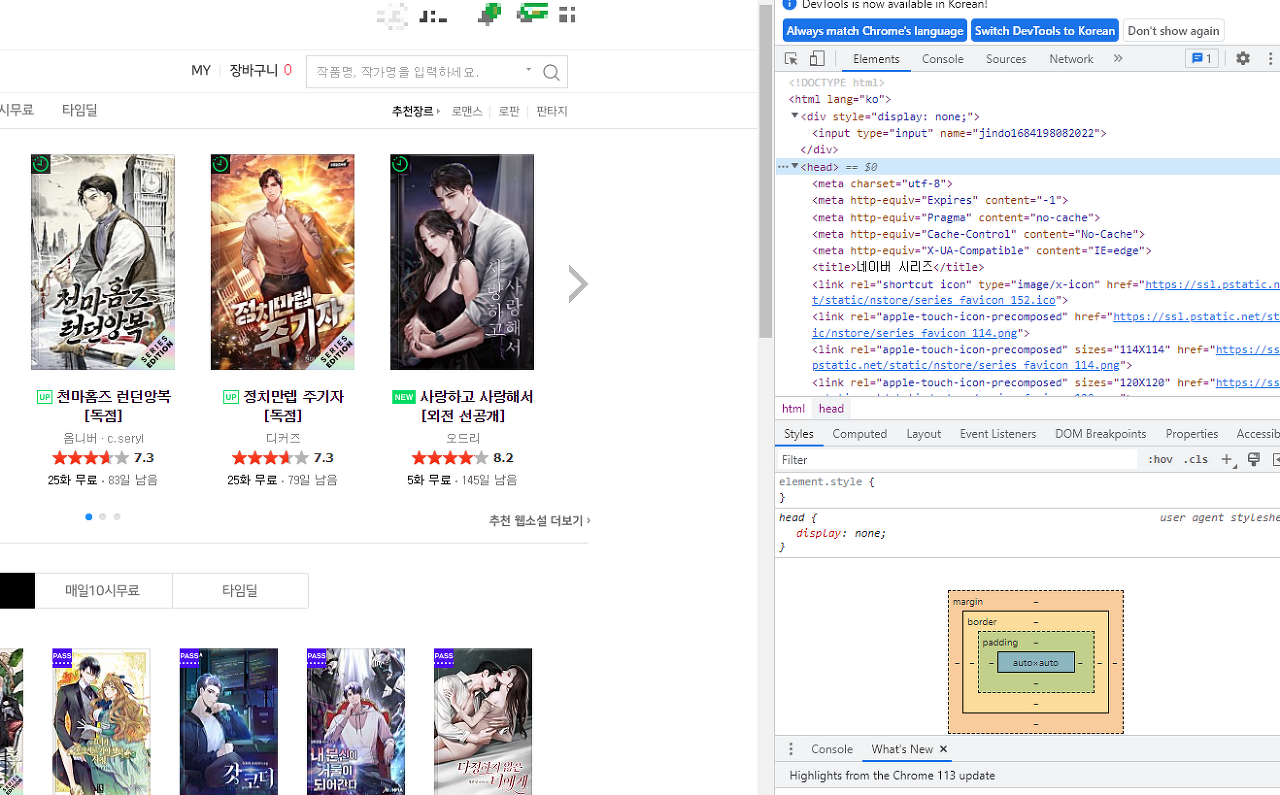Click the search input field
Image resolution: width=1280 pixels, height=795 pixels.
coord(414,72)
